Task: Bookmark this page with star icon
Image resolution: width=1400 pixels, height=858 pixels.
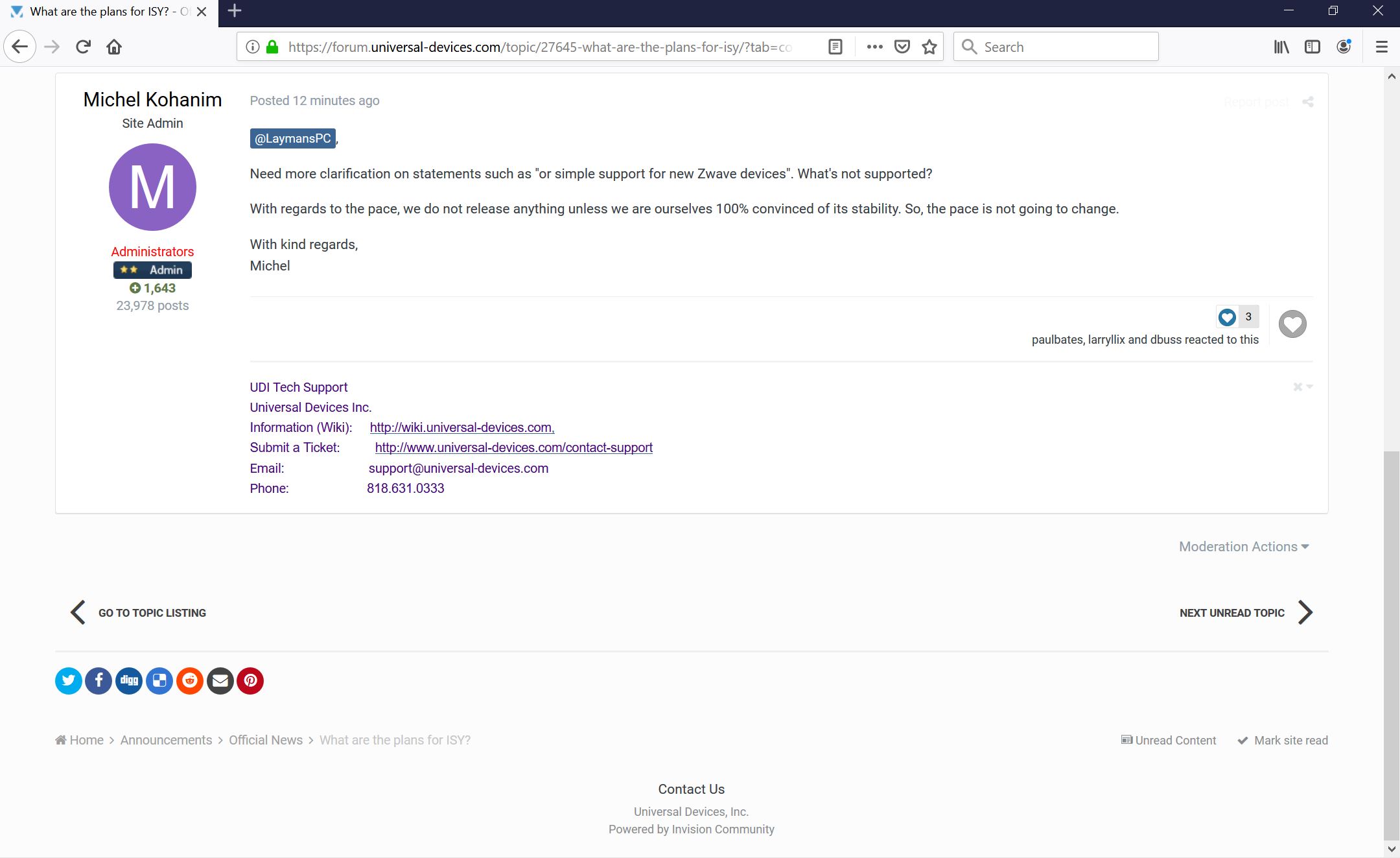Action: tap(929, 47)
